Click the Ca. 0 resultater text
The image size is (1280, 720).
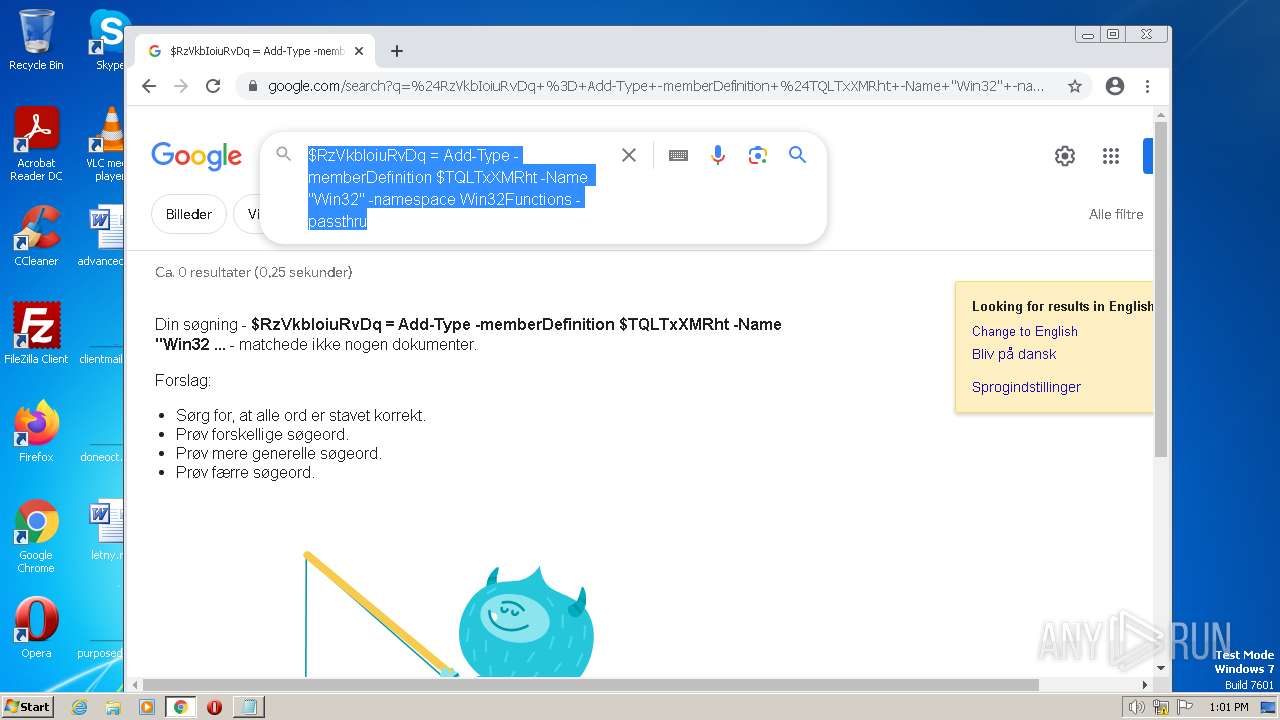(254, 272)
